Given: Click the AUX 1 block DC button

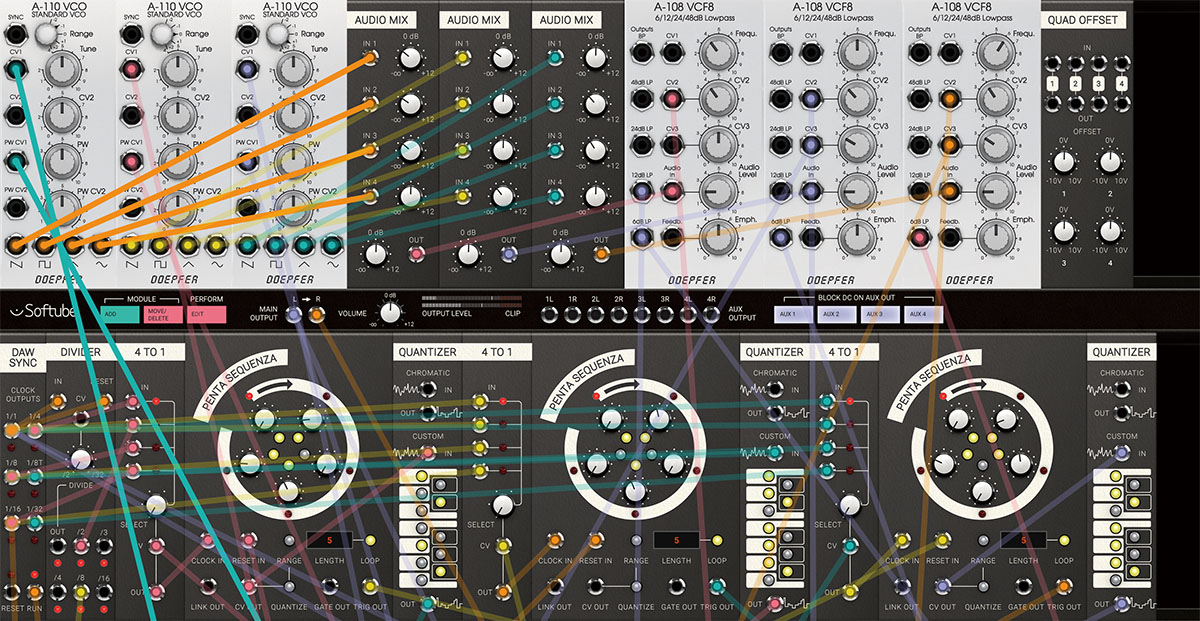Looking at the screenshot, I should [x=795, y=315].
